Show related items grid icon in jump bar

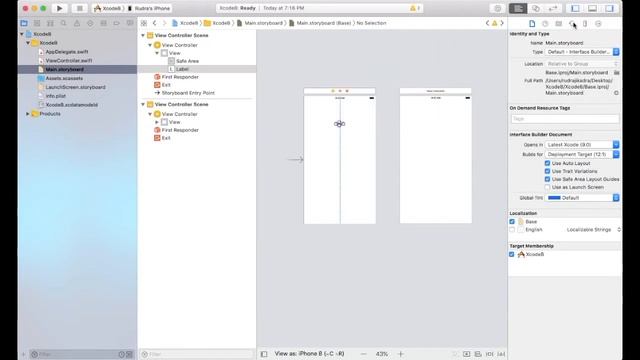click(x=144, y=23)
